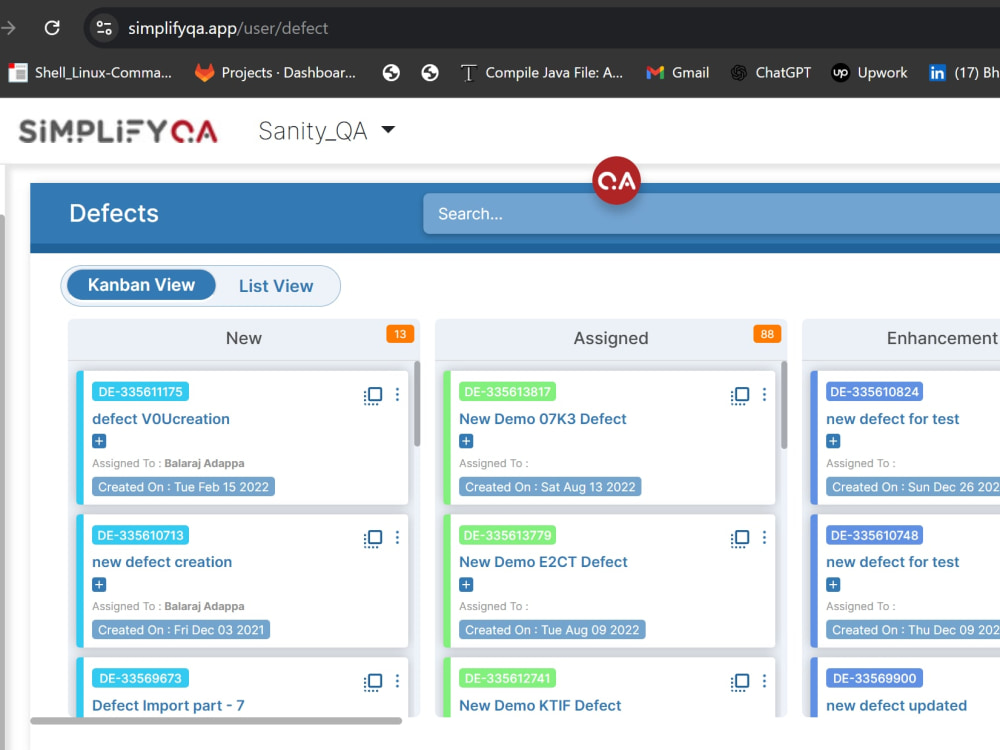Click Created On Sat Aug 13 2022 label

[x=550, y=487]
